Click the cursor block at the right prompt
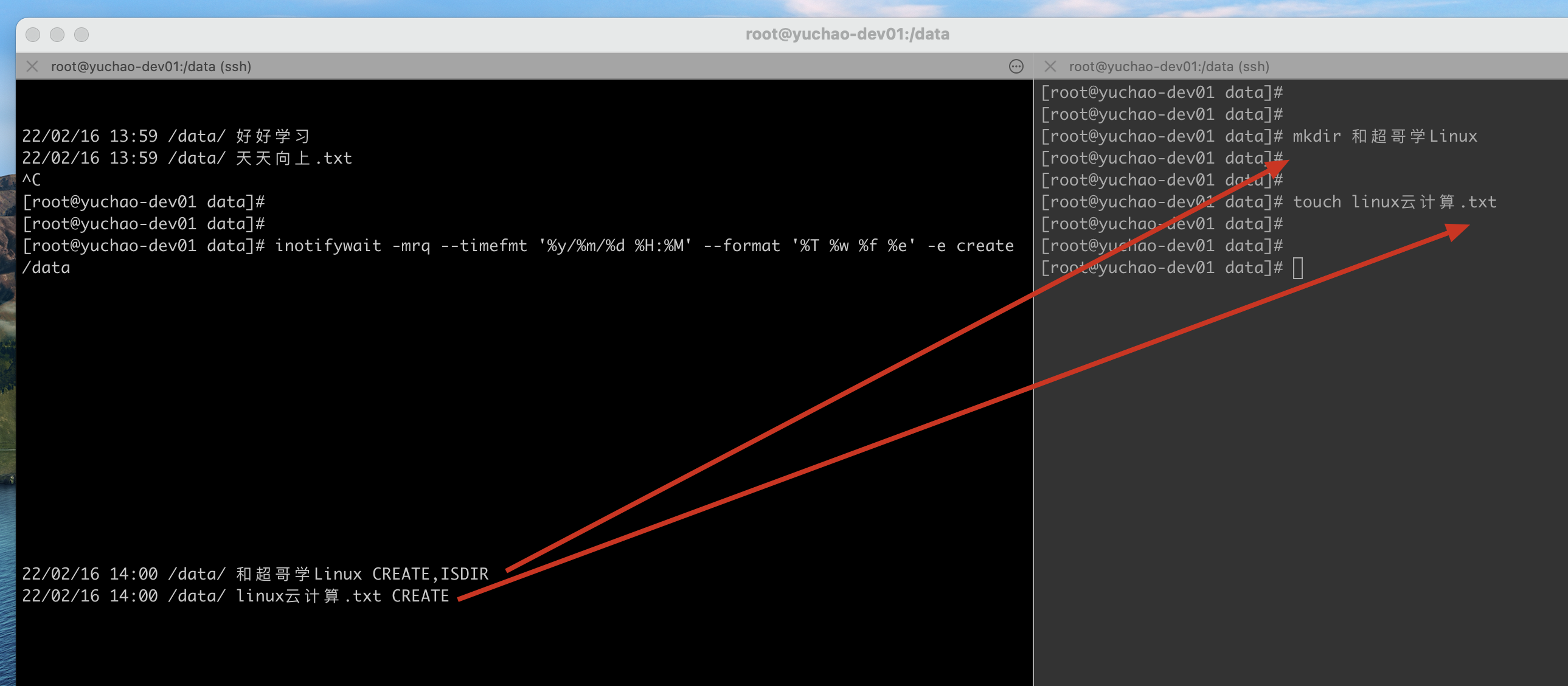Screen dimensions: 1568x686 click(x=1298, y=268)
